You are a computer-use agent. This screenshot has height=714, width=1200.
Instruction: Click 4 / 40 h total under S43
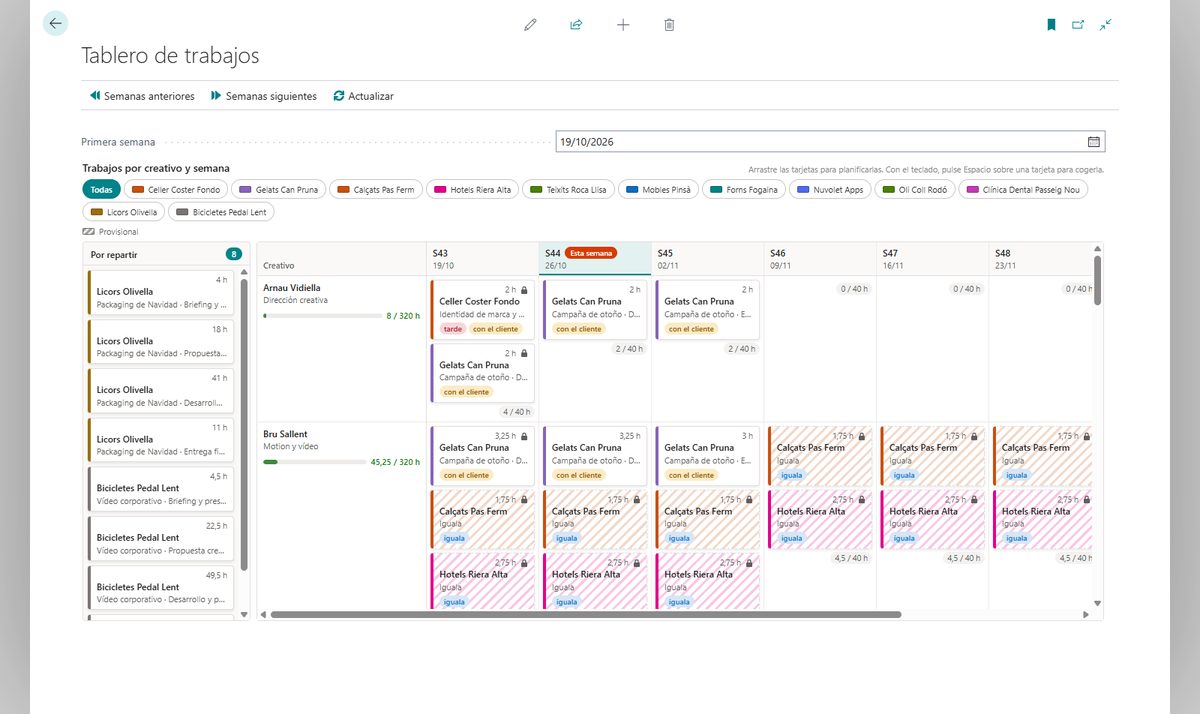pos(516,411)
